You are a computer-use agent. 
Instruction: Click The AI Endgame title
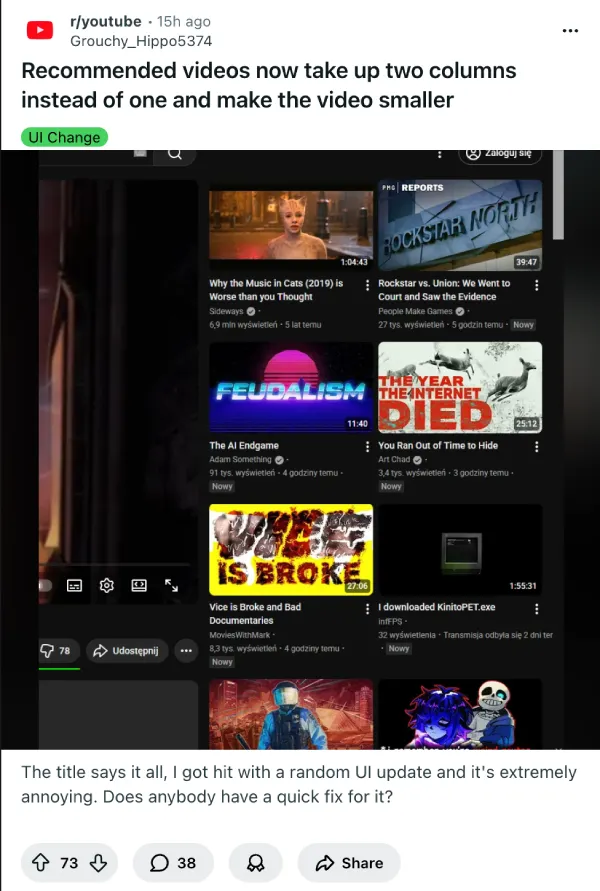(x=244, y=446)
